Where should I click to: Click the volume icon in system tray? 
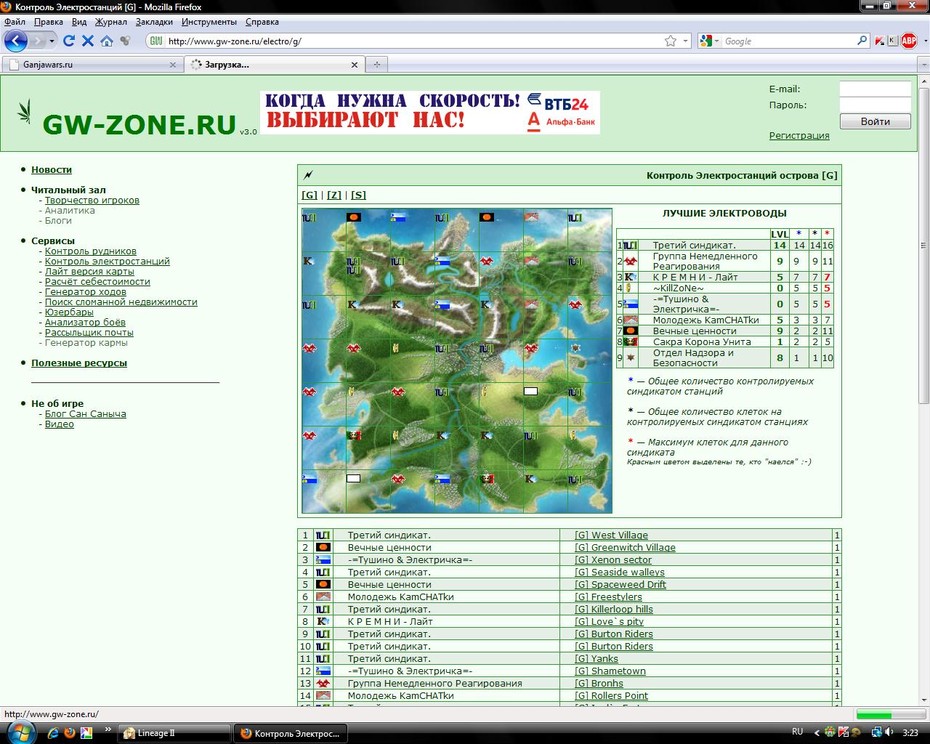(x=889, y=732)
